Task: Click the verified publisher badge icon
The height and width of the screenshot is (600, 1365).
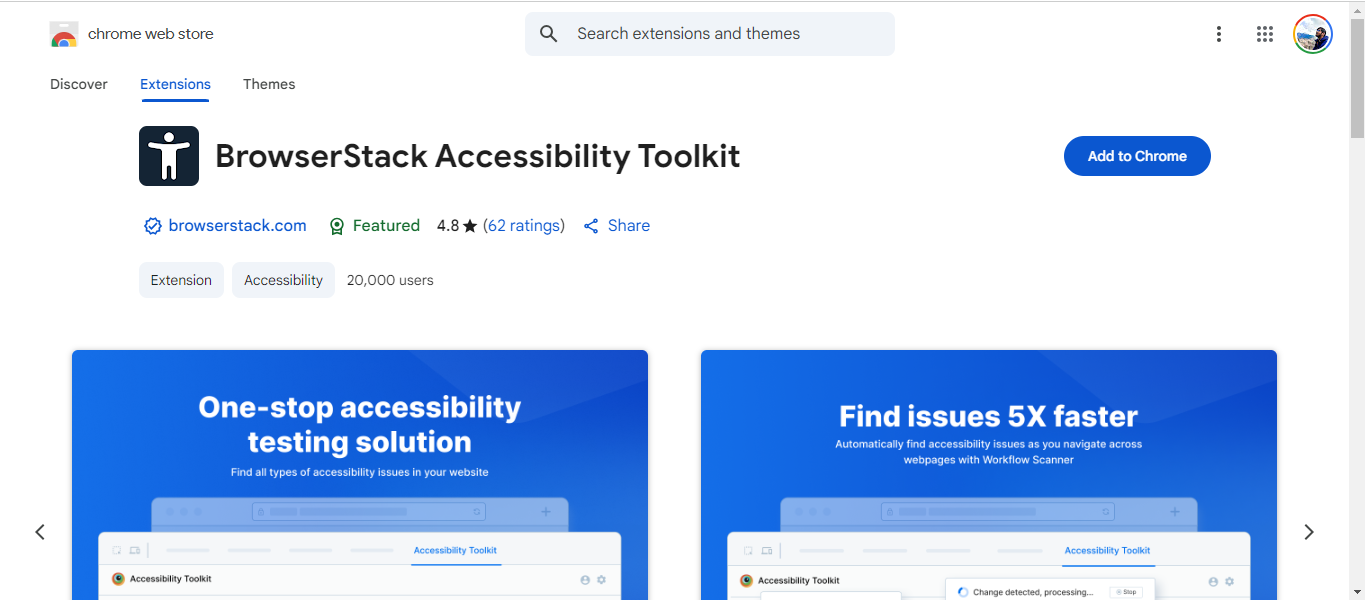Action: click(x=153, y=226)
